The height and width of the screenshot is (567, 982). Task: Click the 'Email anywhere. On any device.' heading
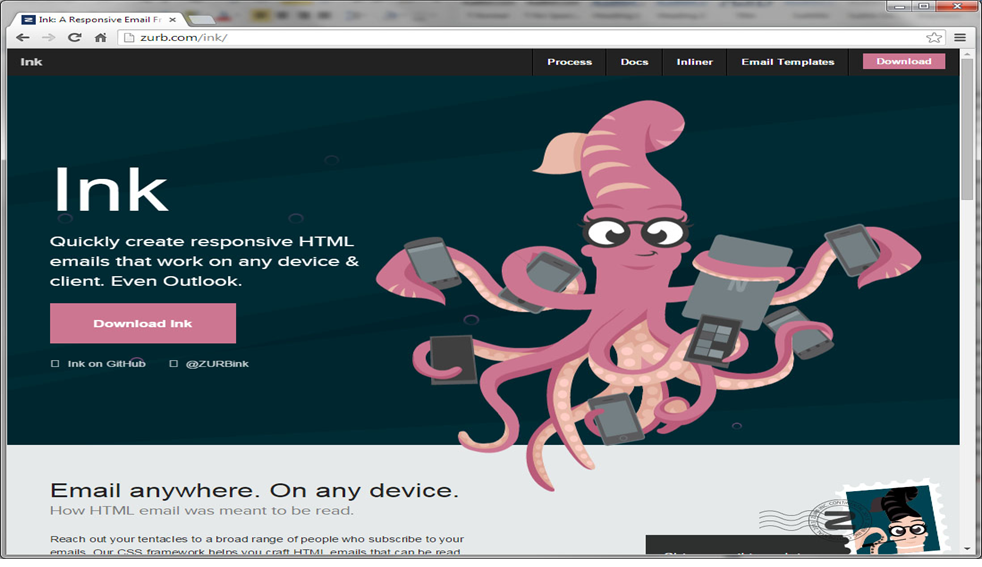pyautogui.click(x=254, y=491)
